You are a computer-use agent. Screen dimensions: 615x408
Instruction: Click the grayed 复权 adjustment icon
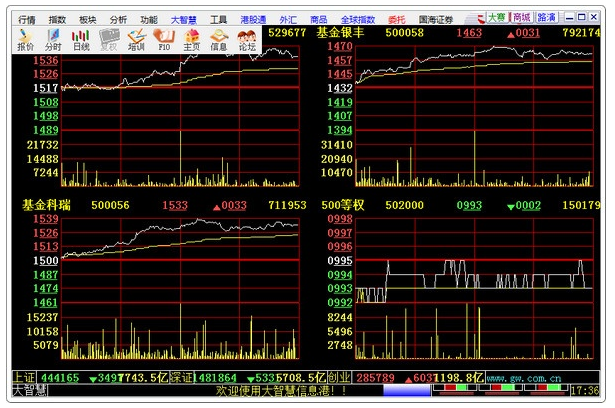pos(109,40)
